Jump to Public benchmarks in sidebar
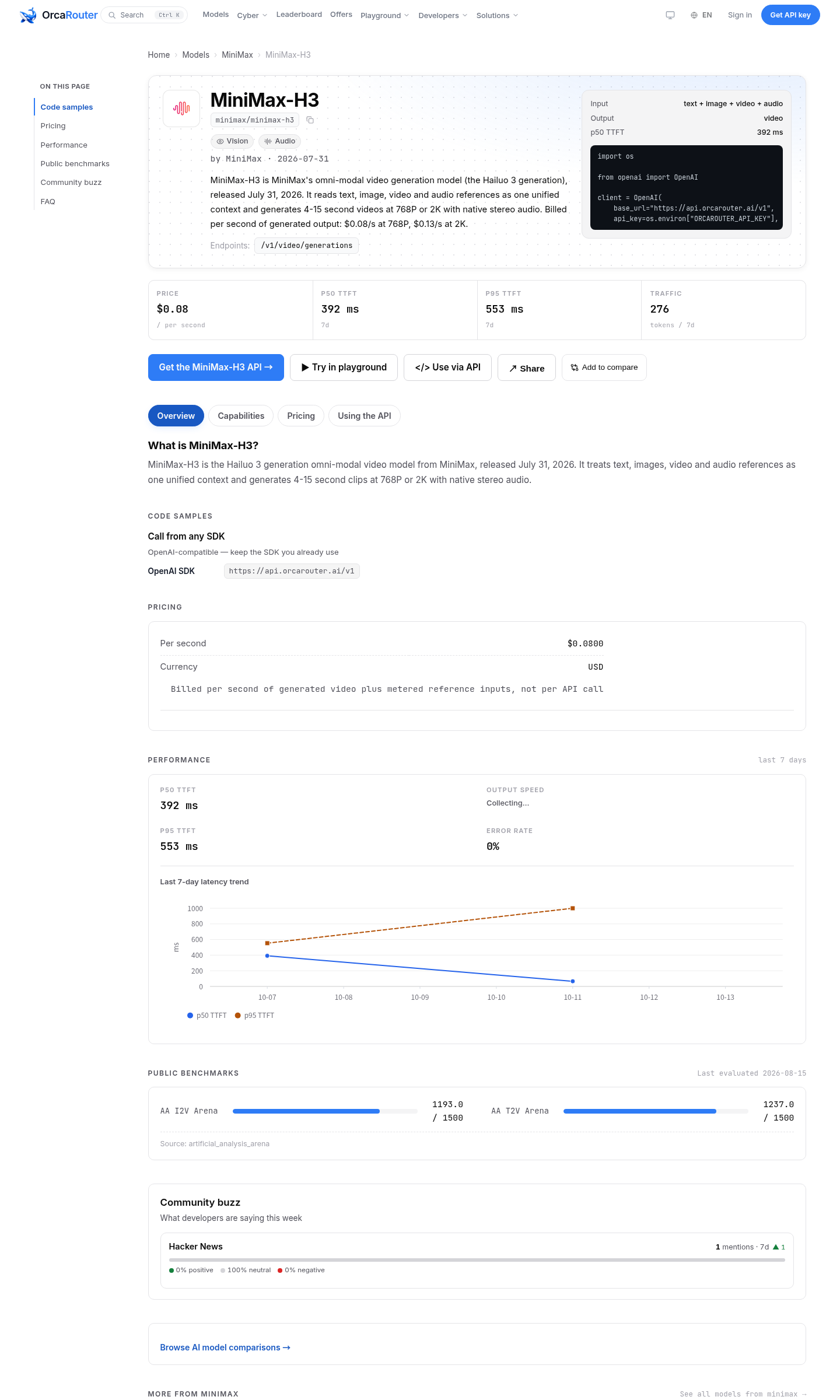840x1400 pixels. [75, 164]
